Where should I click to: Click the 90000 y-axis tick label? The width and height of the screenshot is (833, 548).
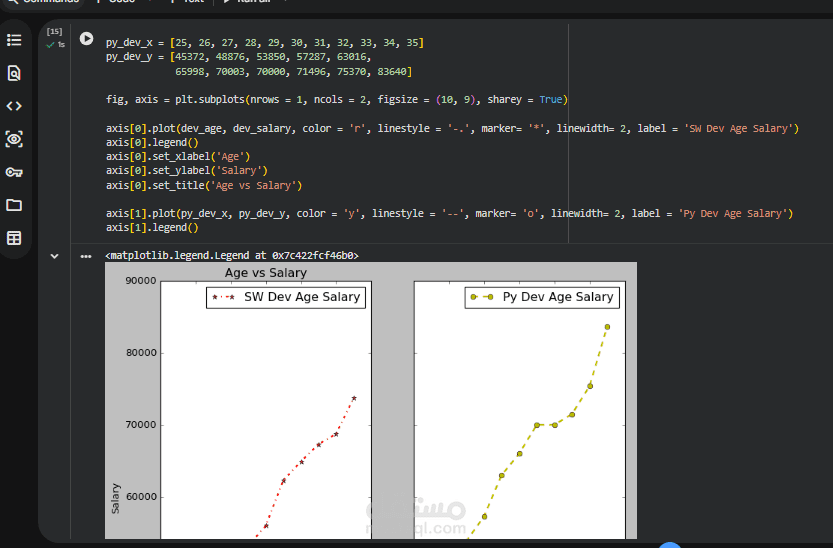141,281
